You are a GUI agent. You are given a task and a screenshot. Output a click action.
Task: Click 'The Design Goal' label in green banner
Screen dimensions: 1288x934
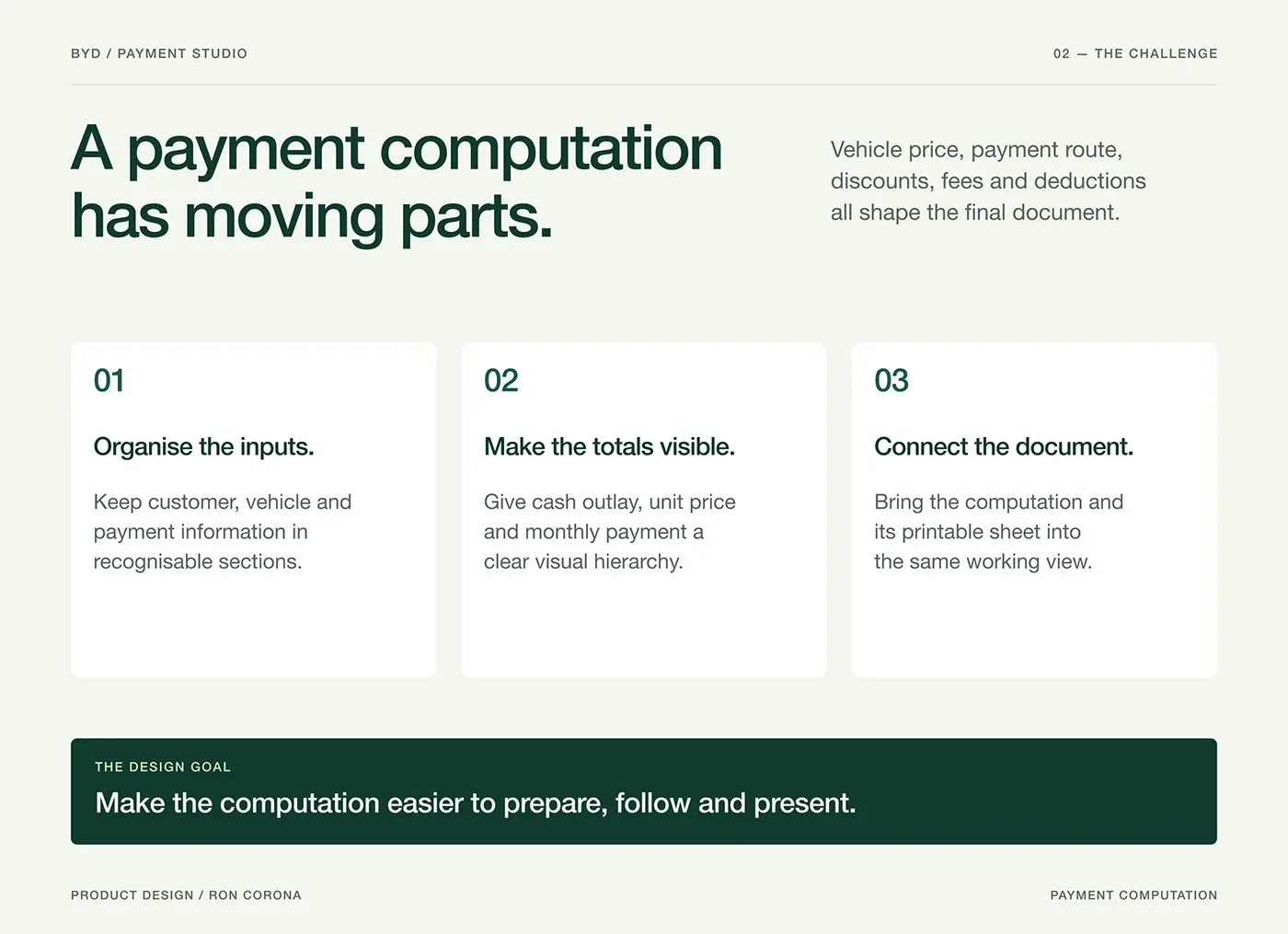coord(163,767)
